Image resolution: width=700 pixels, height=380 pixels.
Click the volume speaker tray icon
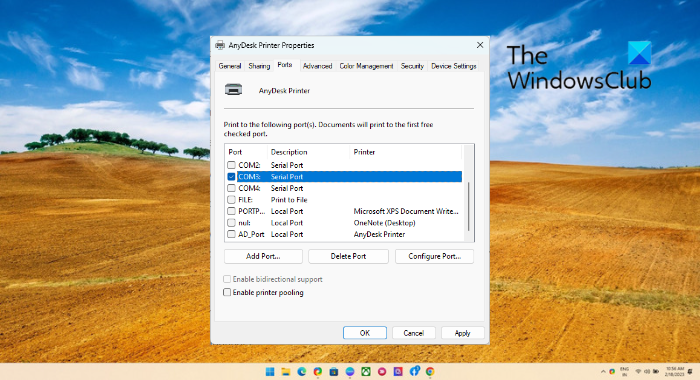pyautogui.click(x=647, y=372)
